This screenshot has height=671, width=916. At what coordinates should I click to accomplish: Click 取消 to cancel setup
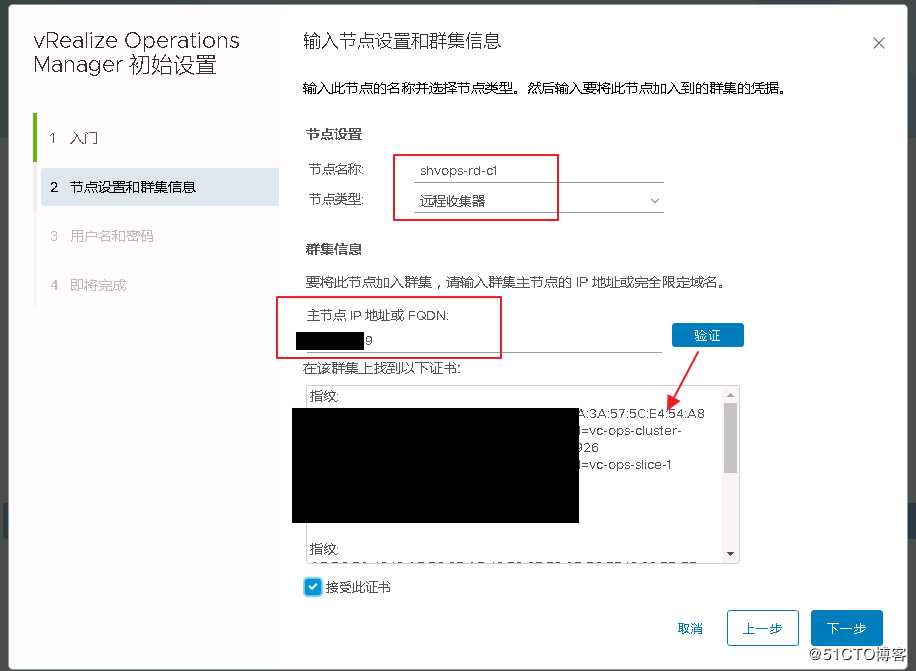[x=690, y=628]
